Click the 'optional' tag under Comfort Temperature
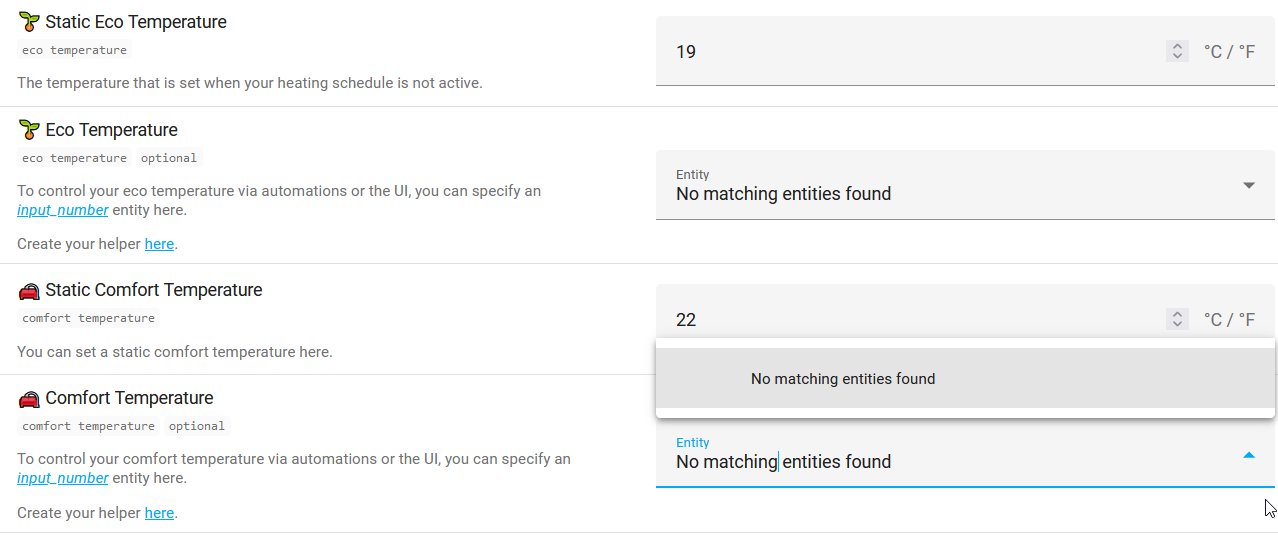This screenshot has width=1278, height=536. click(197, 426)
